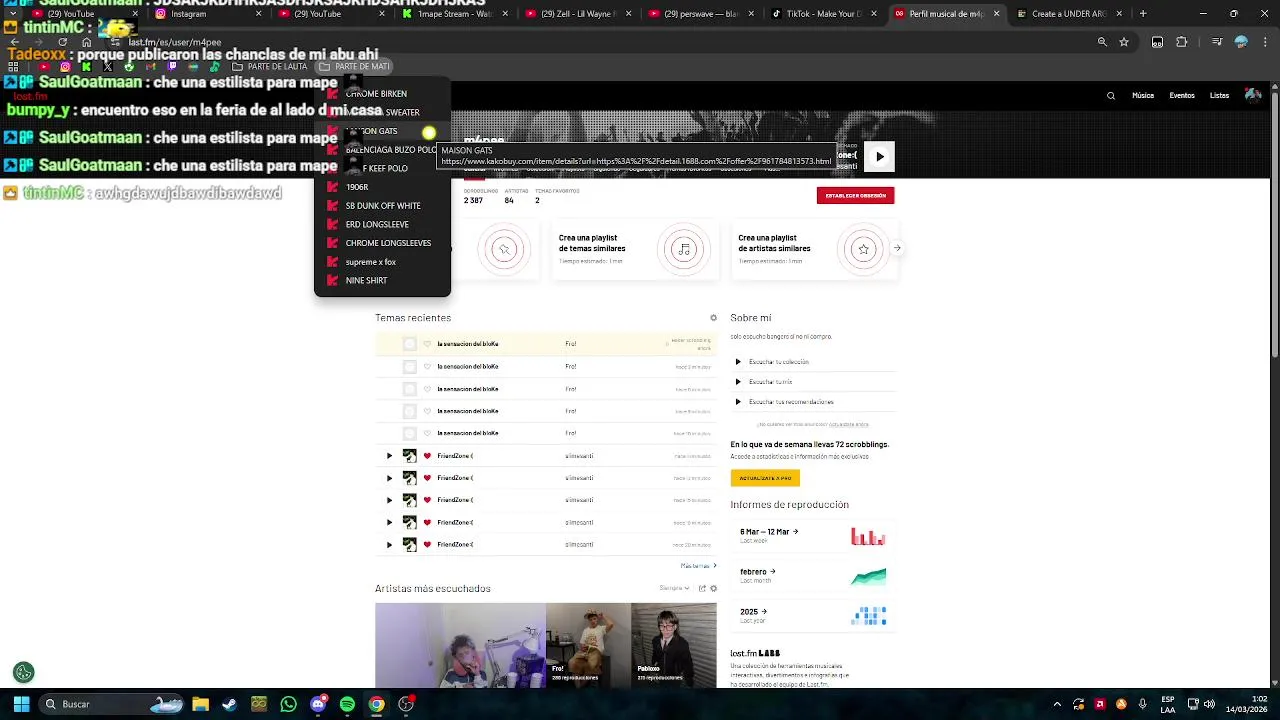Open the BALENCIAGA BUZO POLO bookmark

pos(382,150)
